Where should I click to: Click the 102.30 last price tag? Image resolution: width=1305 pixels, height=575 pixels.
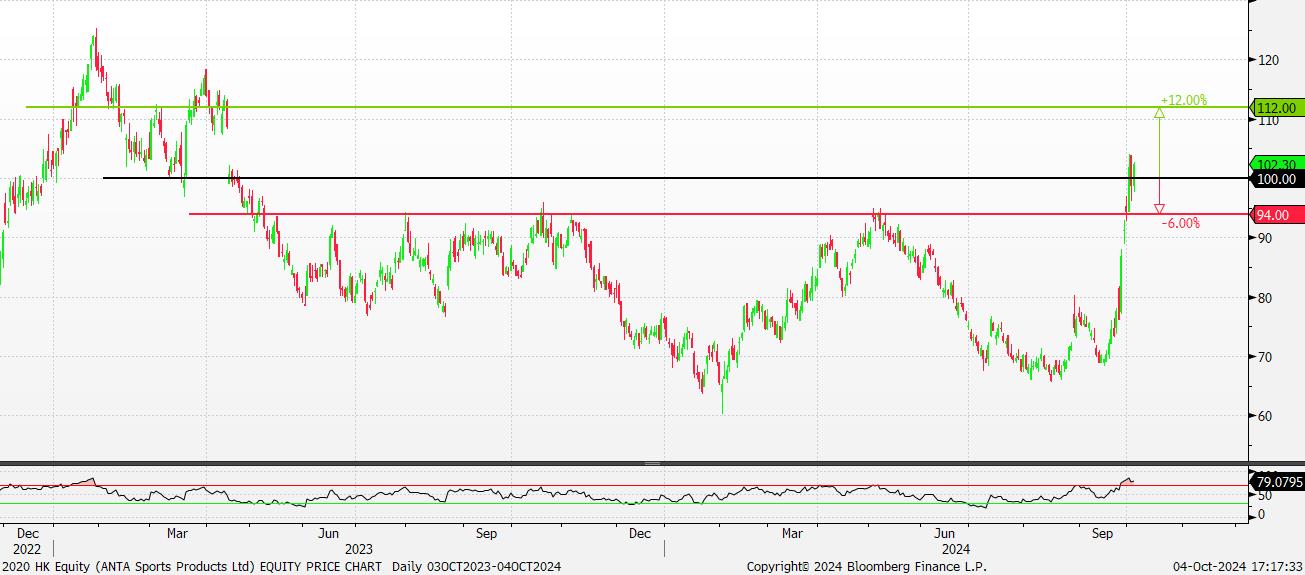[x=1276, y=164]
